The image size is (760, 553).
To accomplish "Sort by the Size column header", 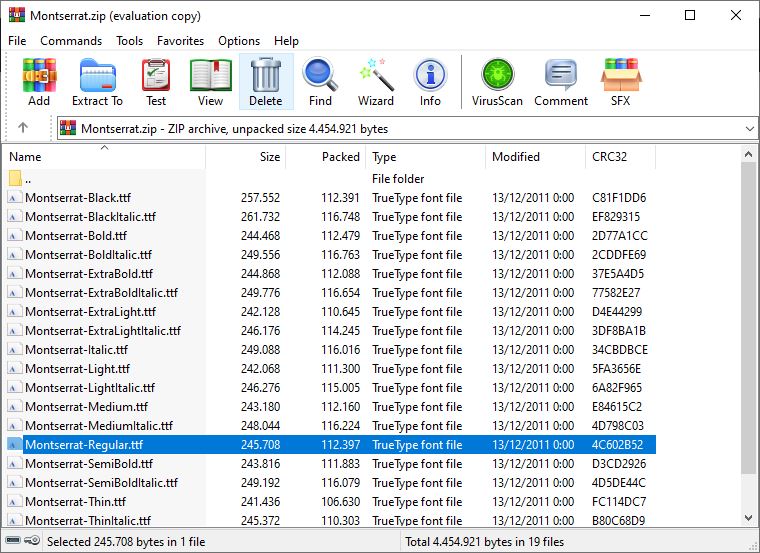I will pyautogui.click(x=246, y=157).
